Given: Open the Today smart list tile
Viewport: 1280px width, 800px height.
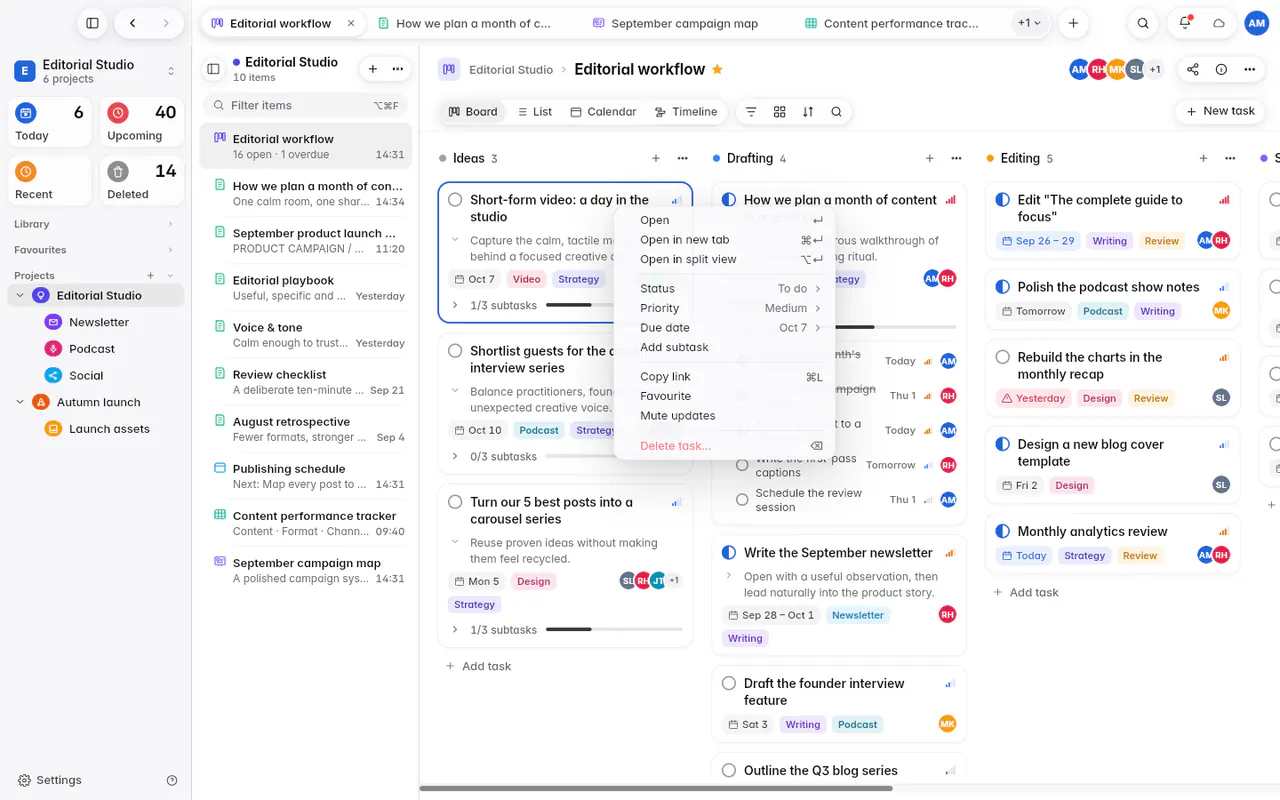Looking at the screenshot, I should [x=50, y=123].
